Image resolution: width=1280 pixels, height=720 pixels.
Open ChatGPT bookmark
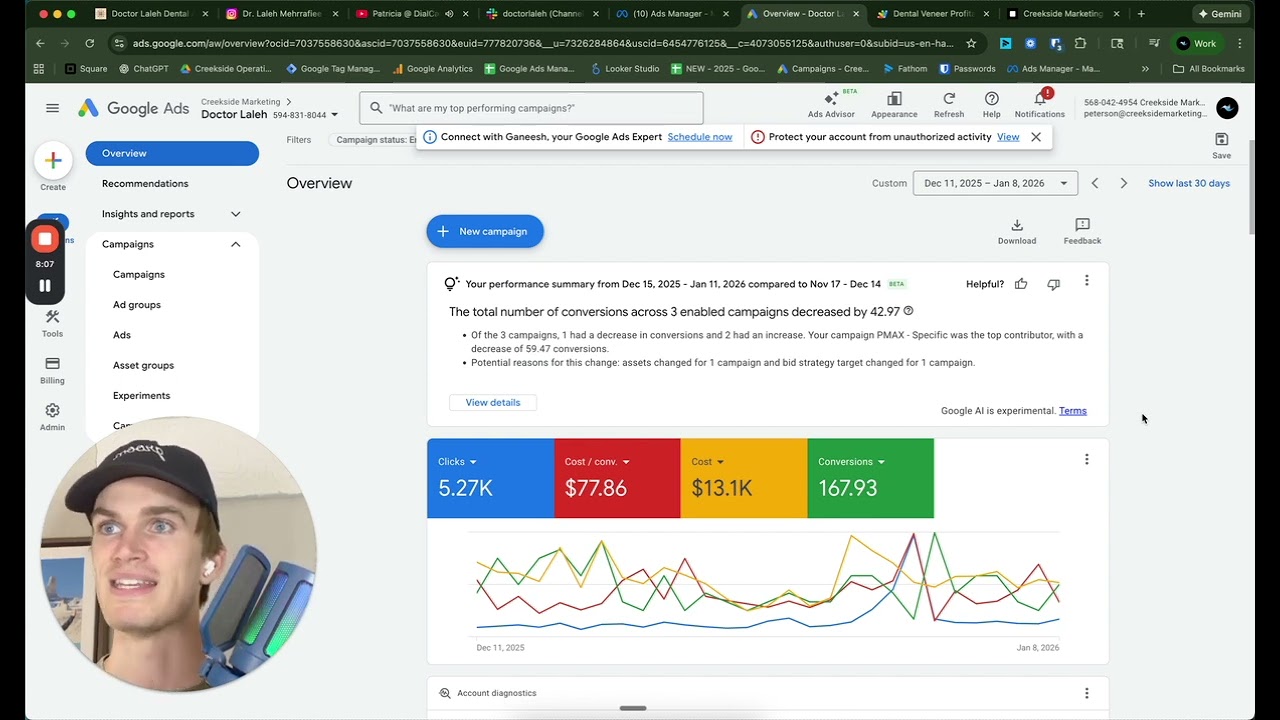[144, 69]
